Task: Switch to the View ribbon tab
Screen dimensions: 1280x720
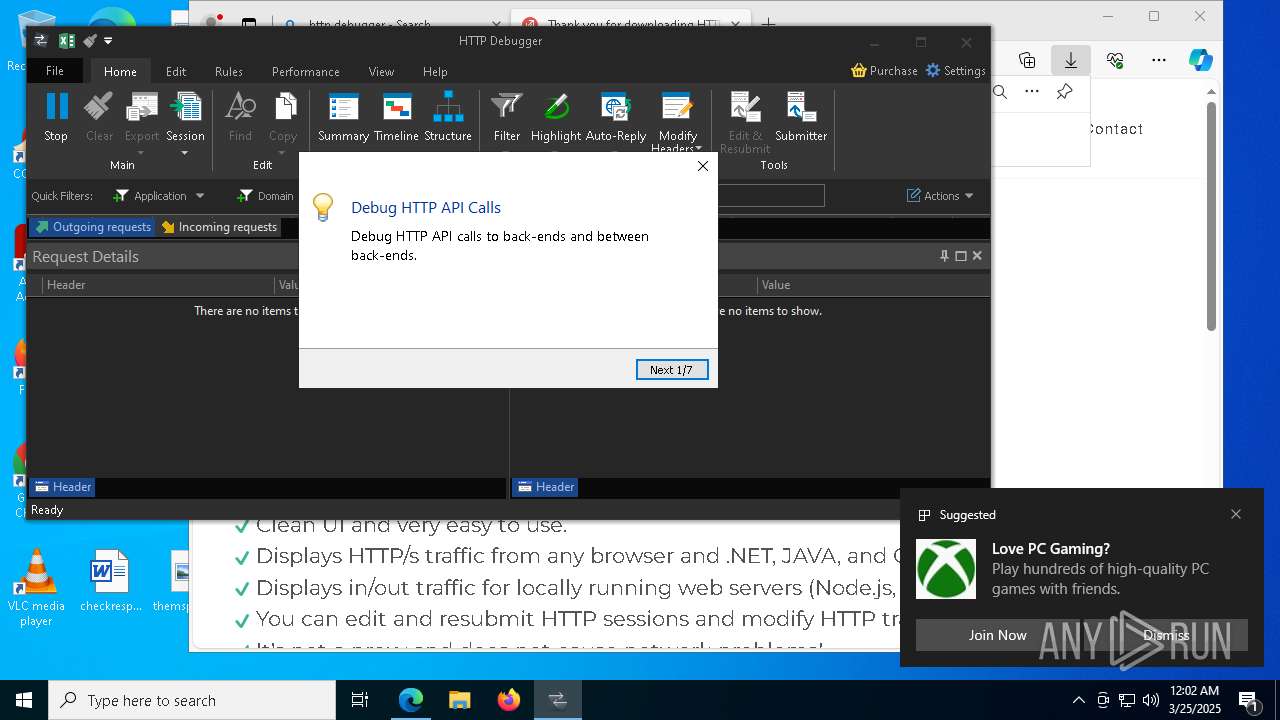Action: [x=381, y=71]
